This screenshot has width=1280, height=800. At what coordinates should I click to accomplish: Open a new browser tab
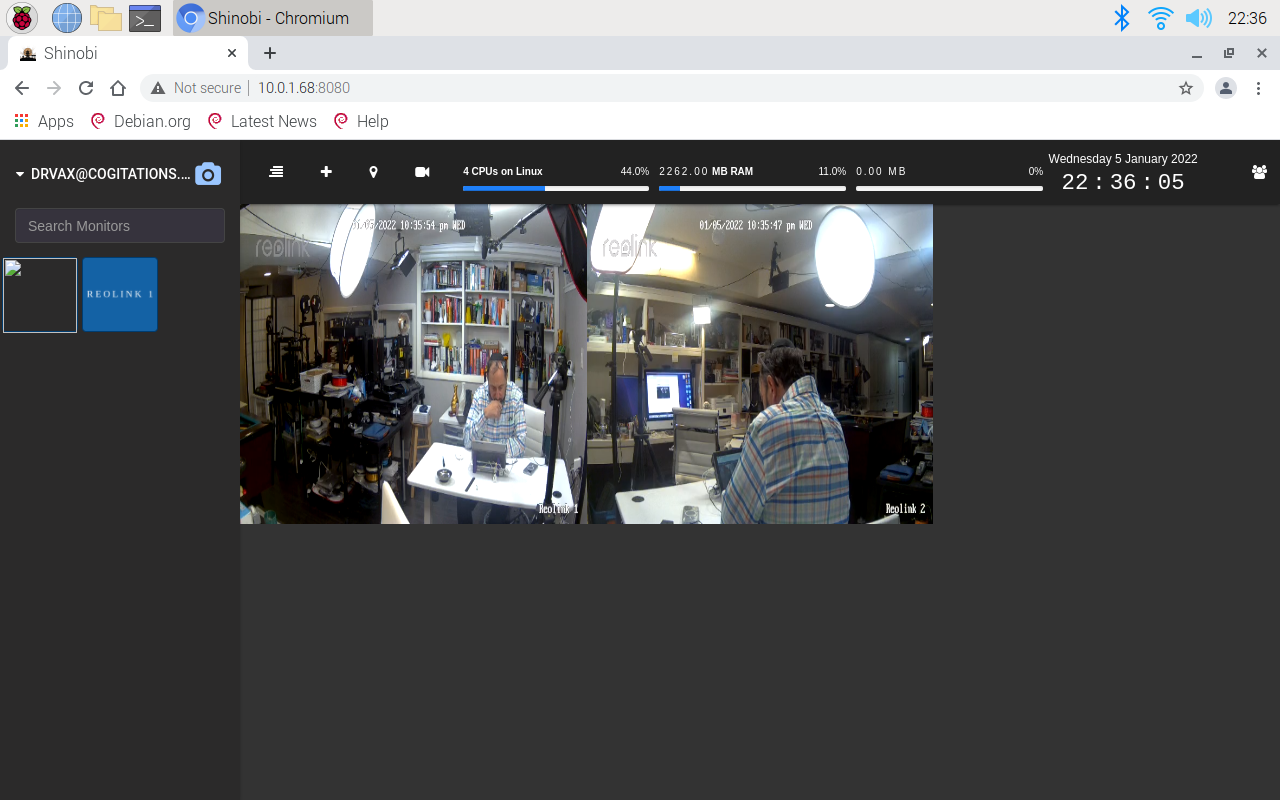269,53
